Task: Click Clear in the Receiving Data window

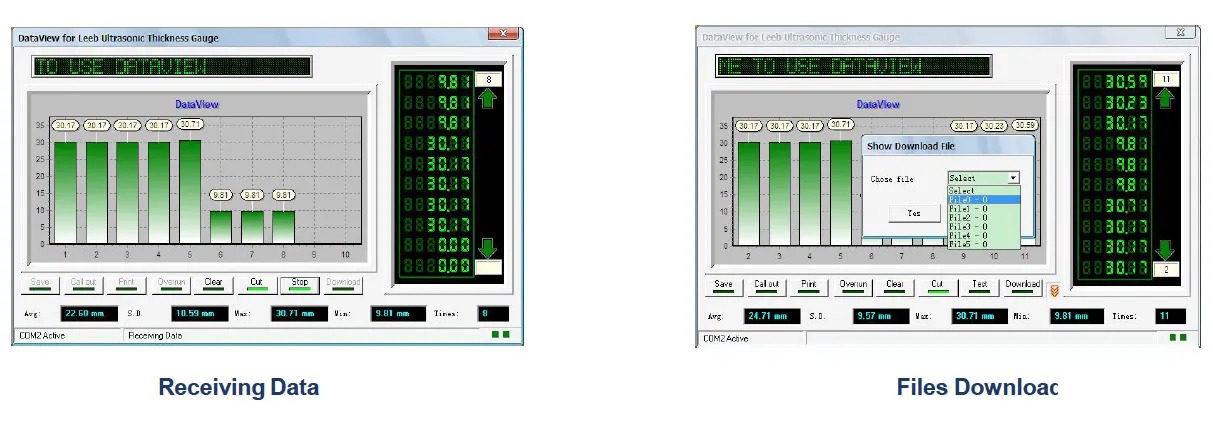Action: pos(213,282)
